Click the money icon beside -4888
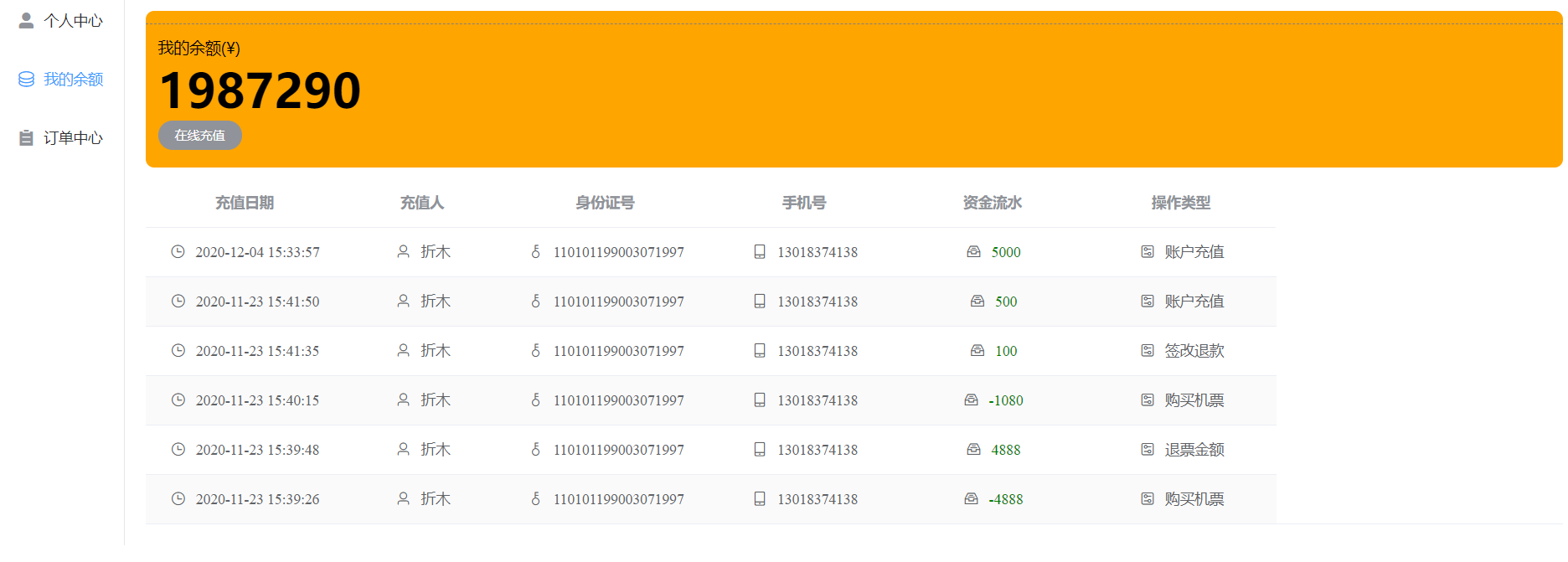Image resolution: width=1568 pixels, height=562 pixels. pyautogui.click(x=971, y=498)
